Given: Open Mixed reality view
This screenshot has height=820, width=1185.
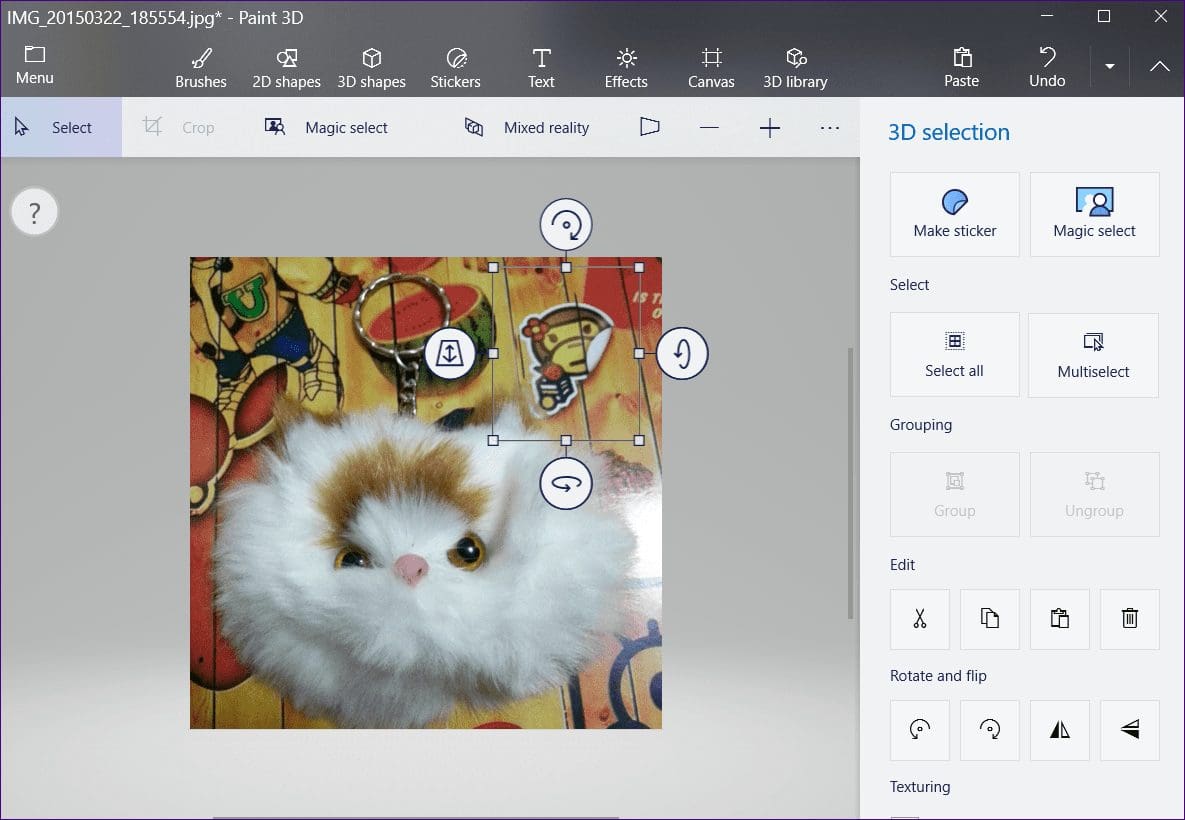Looking at the screenshot, I should (527, 128).
